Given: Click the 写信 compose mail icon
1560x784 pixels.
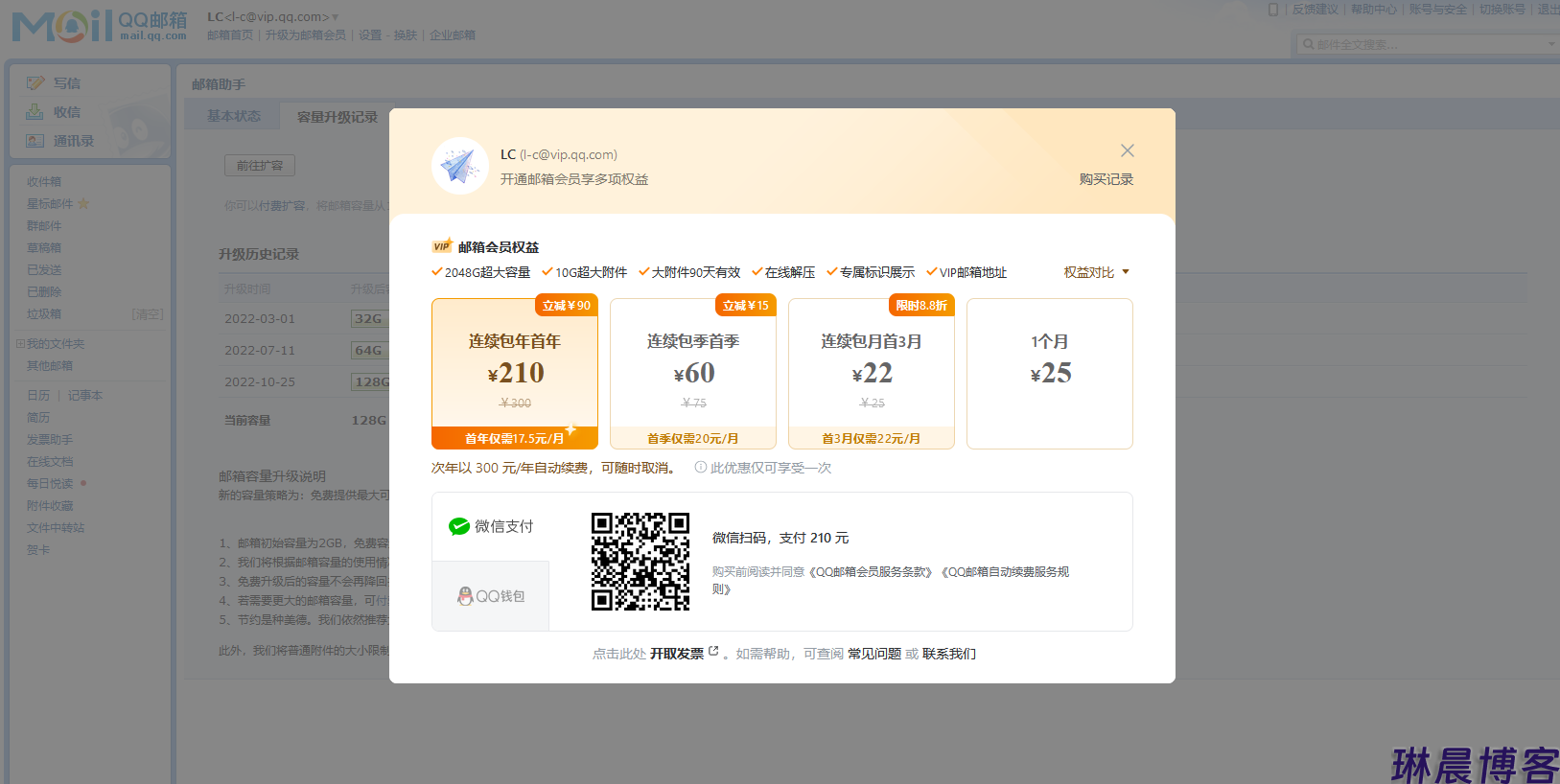Looking at the screenshot, I should (x=35, y=83).
